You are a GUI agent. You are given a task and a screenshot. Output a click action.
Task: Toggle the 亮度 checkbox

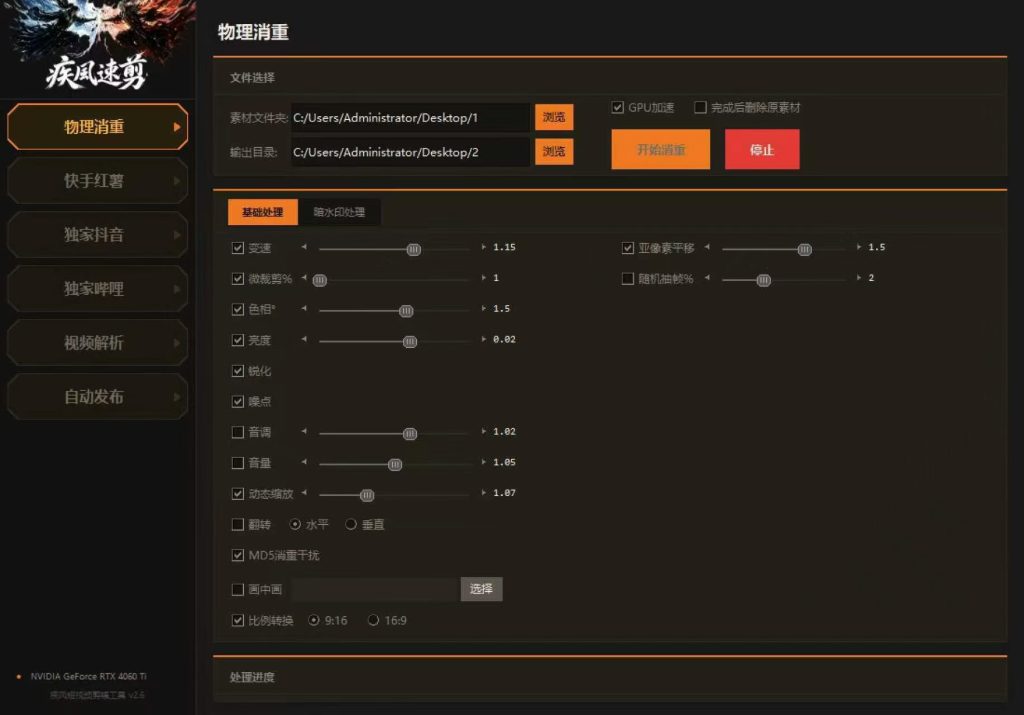[x=238, y=340]
